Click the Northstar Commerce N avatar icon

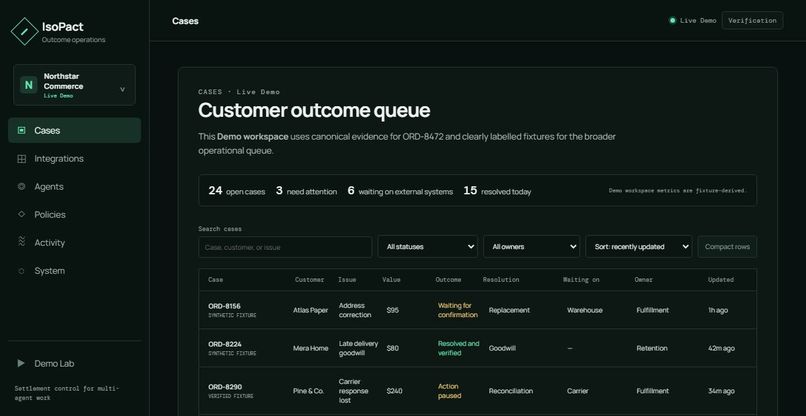(x=28, y=85)
